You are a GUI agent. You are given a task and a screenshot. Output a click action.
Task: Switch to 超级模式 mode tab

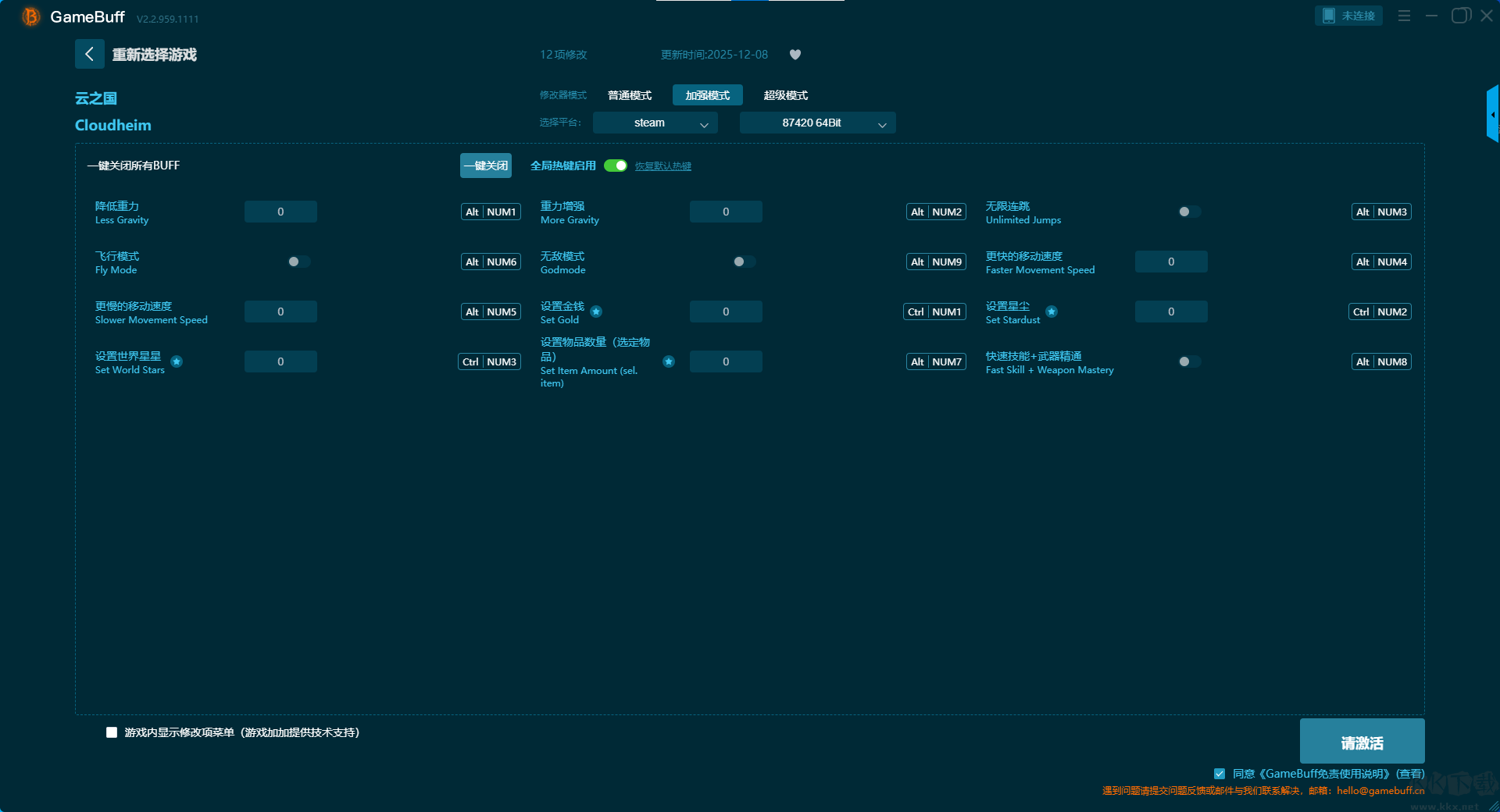785,95
